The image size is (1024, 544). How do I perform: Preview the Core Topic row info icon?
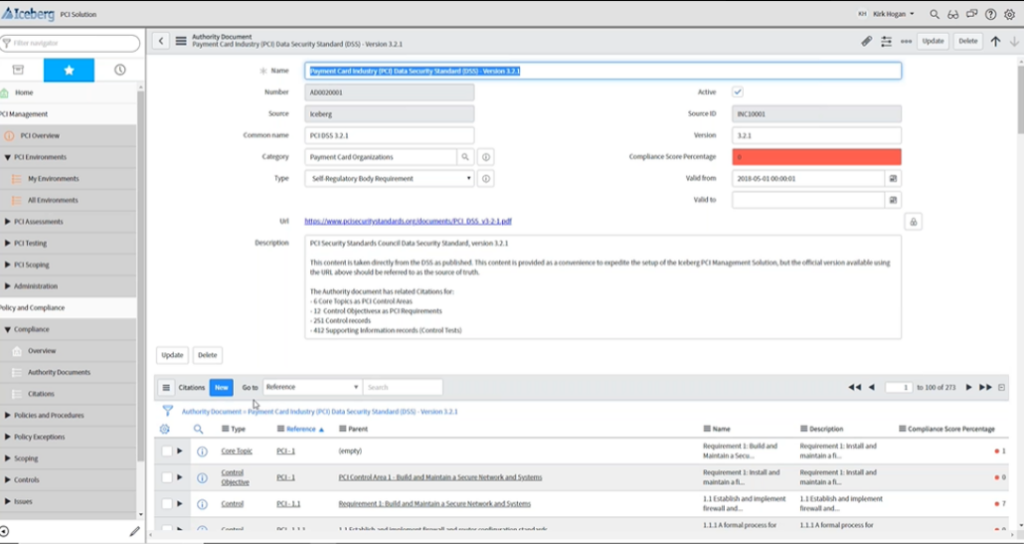click(x=202, y=451)
